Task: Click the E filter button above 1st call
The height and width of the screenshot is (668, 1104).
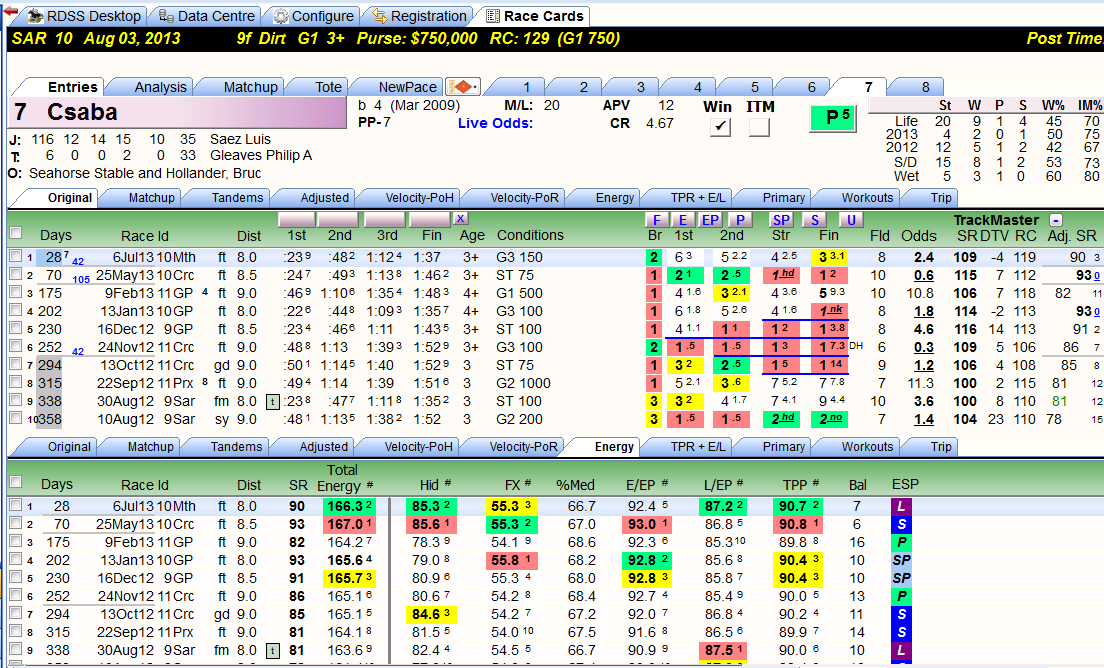Action: 682,220
